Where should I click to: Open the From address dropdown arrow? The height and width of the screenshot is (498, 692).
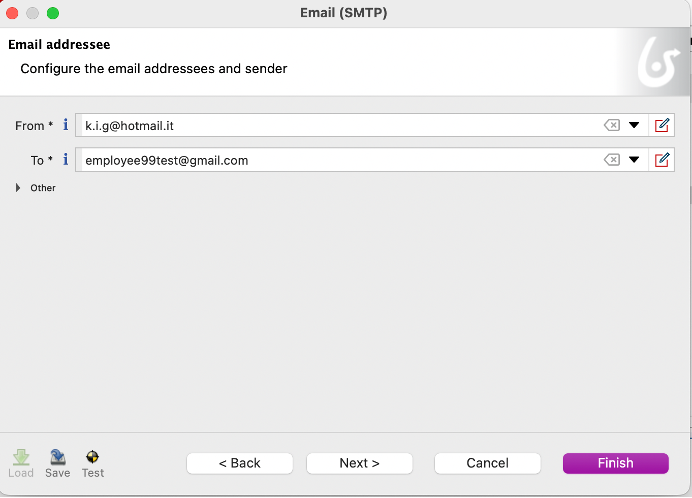point(634,125)
